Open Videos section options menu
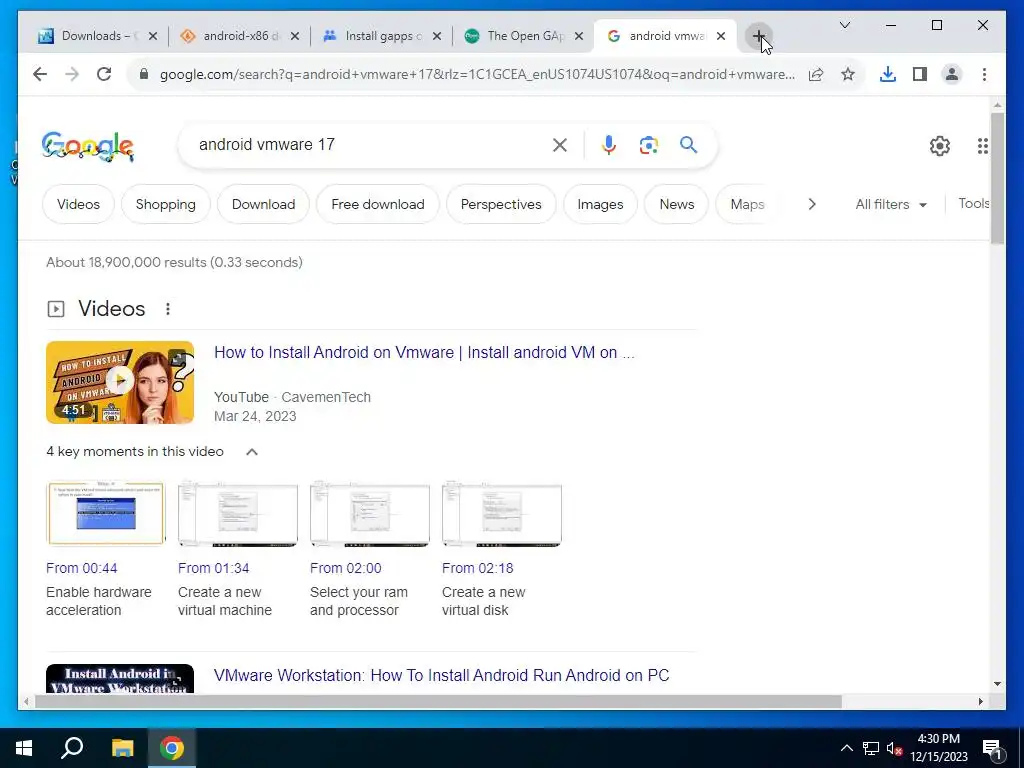The height and width of the screenshot is (768, 1024). tap(168, 309)
